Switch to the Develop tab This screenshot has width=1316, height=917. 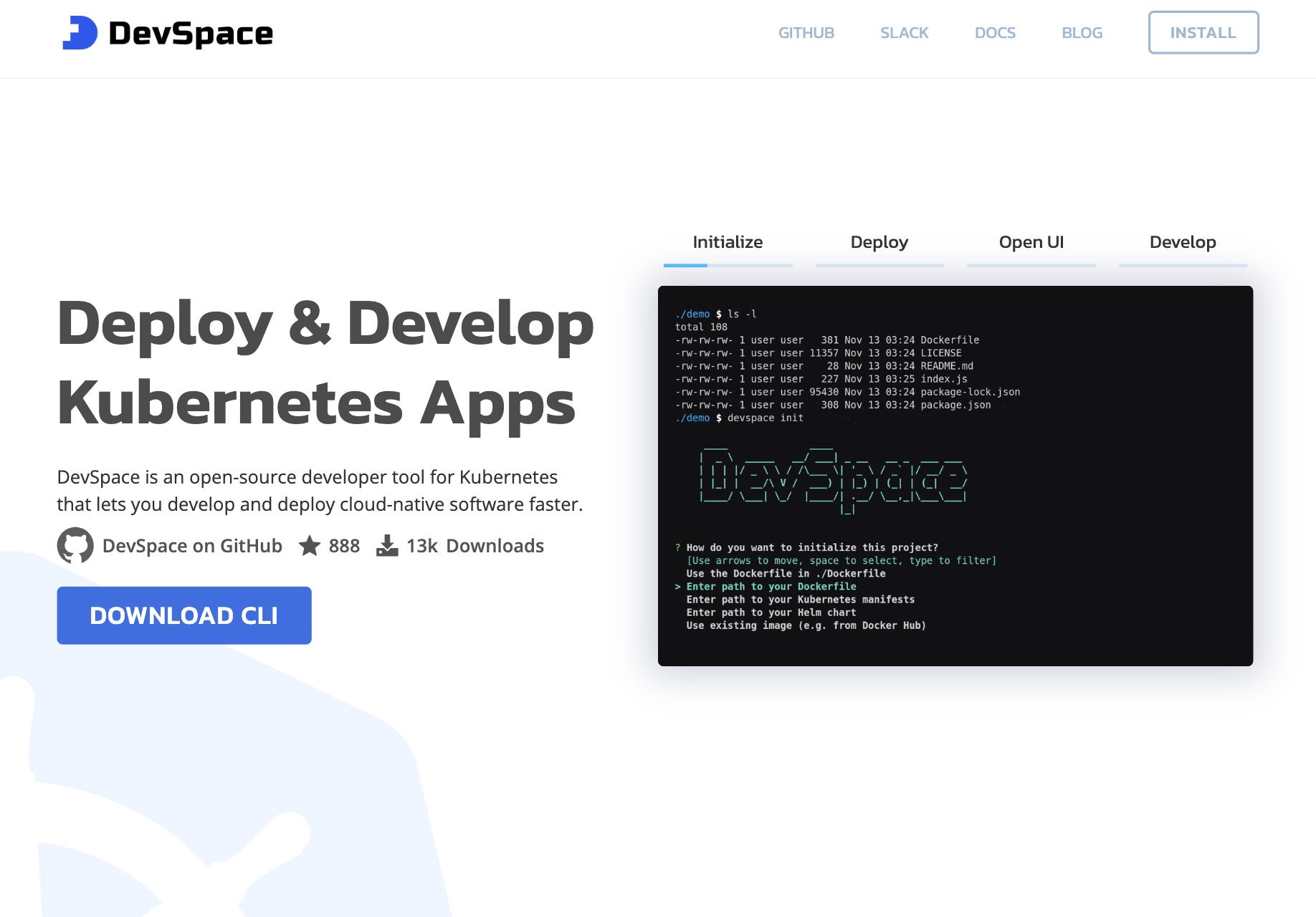pos(1183,242)
